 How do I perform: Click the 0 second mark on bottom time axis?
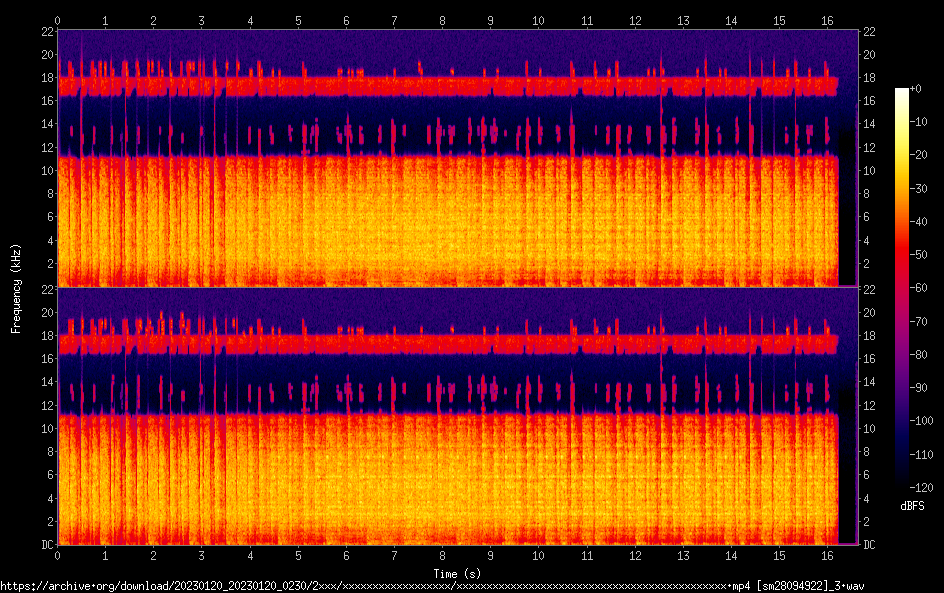coord(58,555)
